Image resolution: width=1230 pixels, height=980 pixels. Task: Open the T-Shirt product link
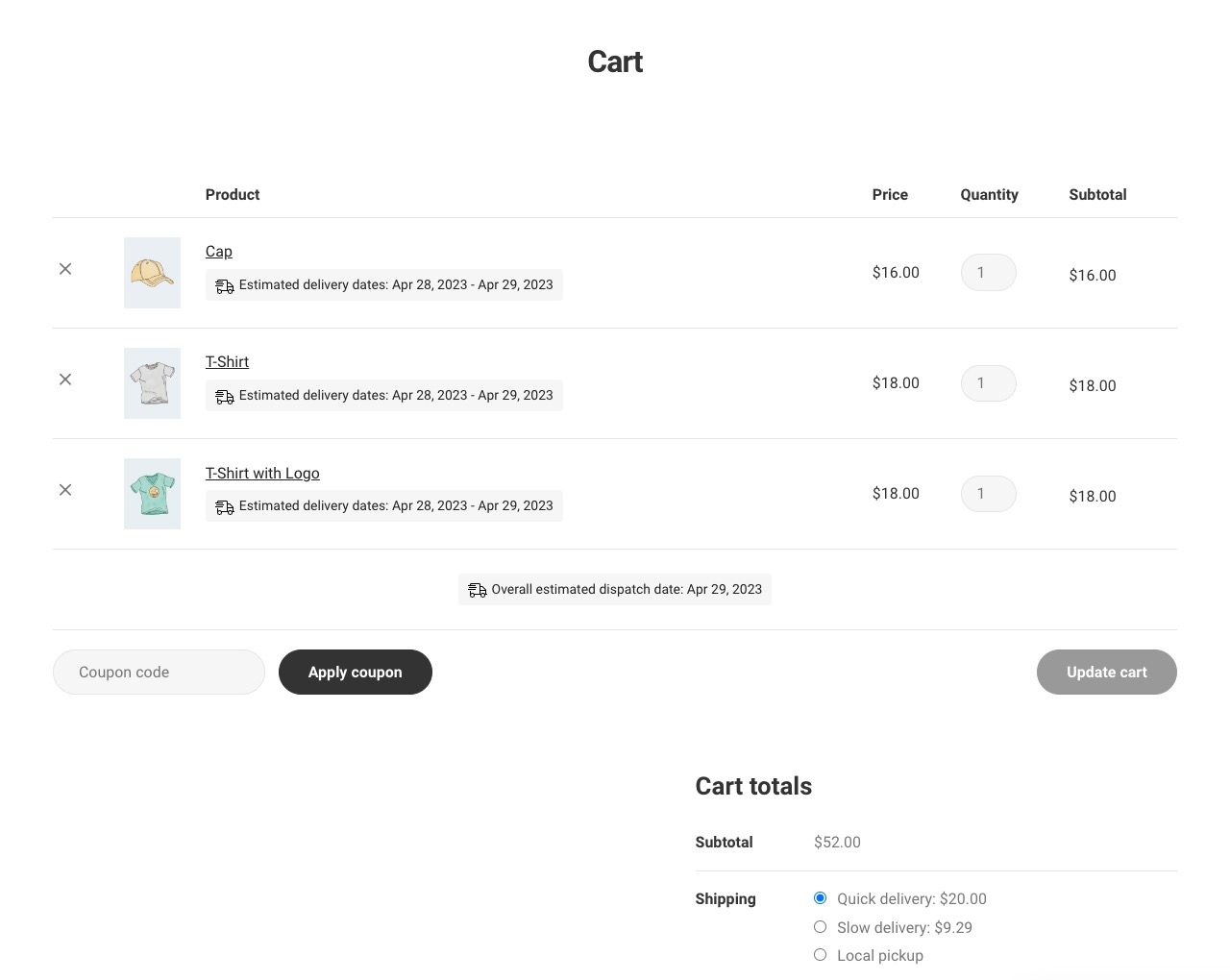(227, 362)
